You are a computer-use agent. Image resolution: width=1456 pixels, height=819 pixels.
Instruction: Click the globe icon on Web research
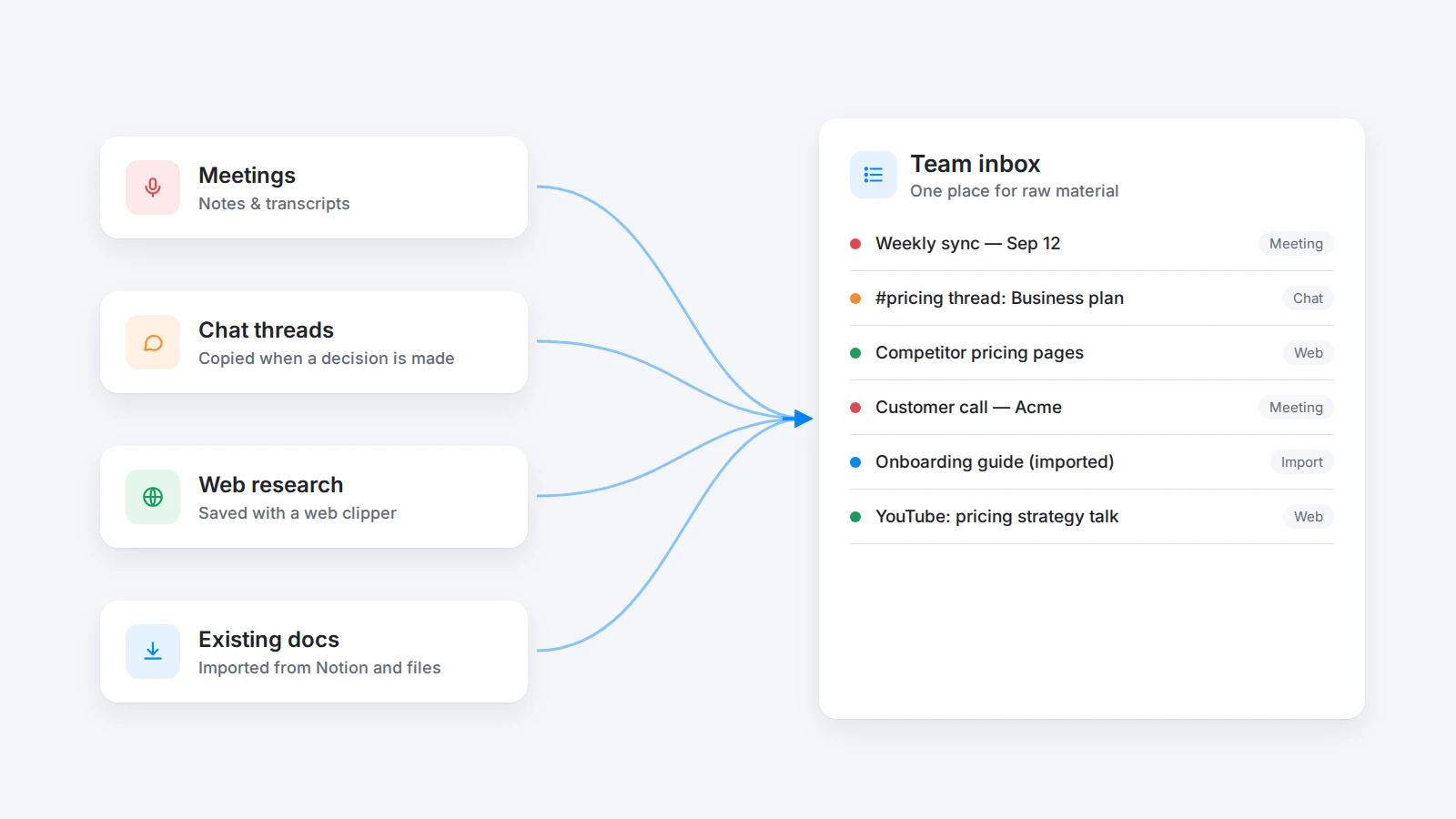(x=153, y=497)
